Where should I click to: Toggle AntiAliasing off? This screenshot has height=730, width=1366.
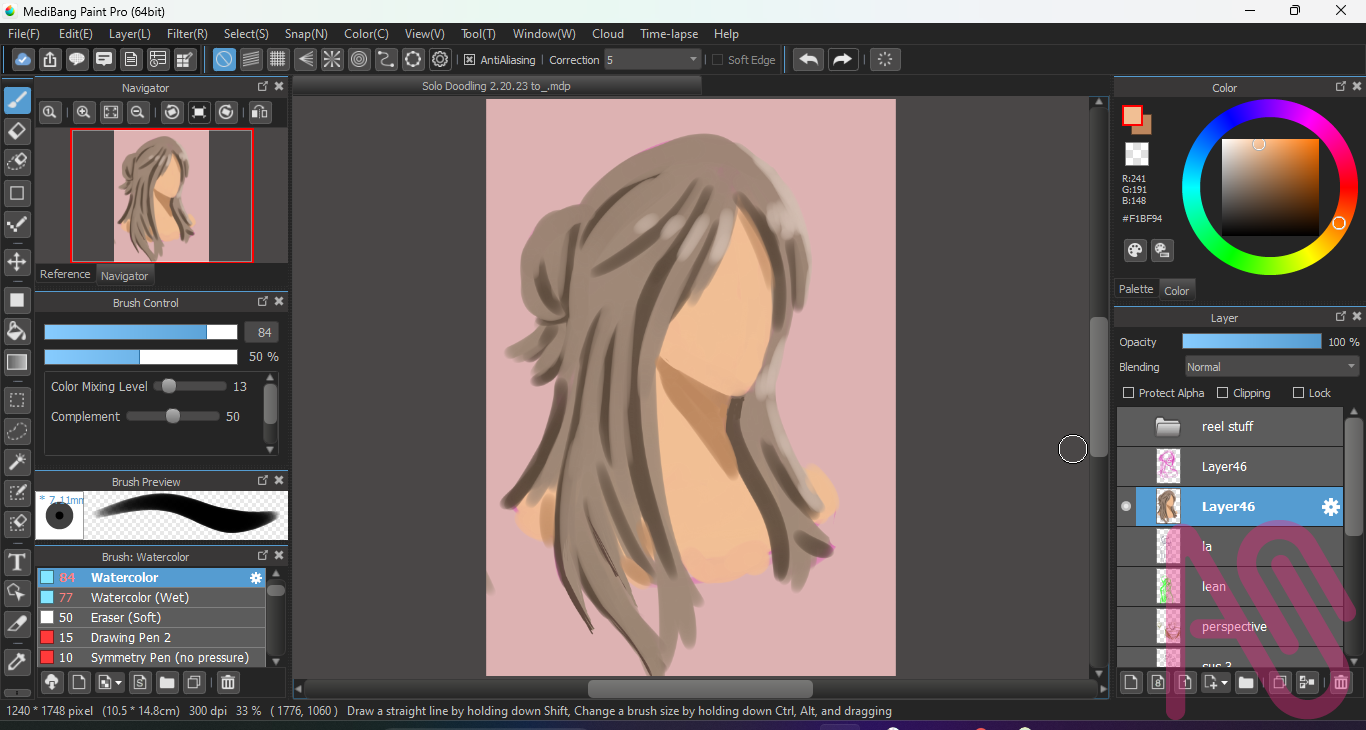point(471,60)
